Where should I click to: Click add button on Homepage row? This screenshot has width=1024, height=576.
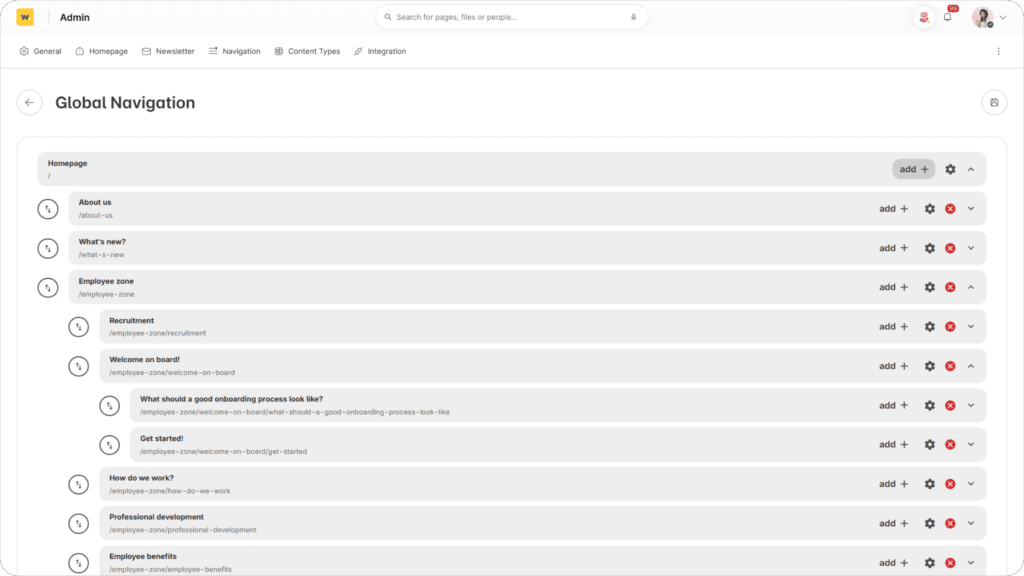click(x=913, y=169)
